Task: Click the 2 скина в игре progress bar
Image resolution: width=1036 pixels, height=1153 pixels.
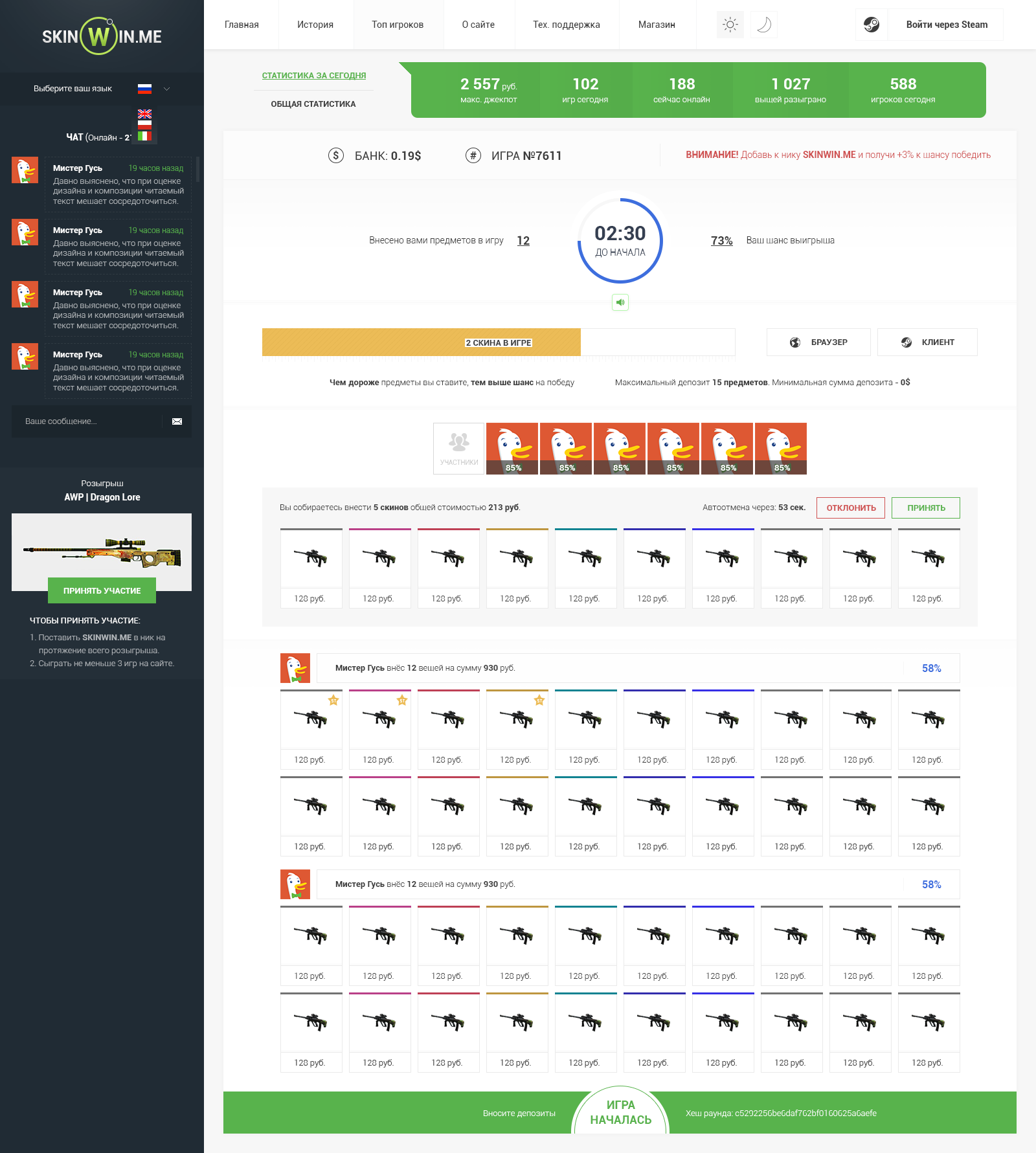Action: pos(499,342)
